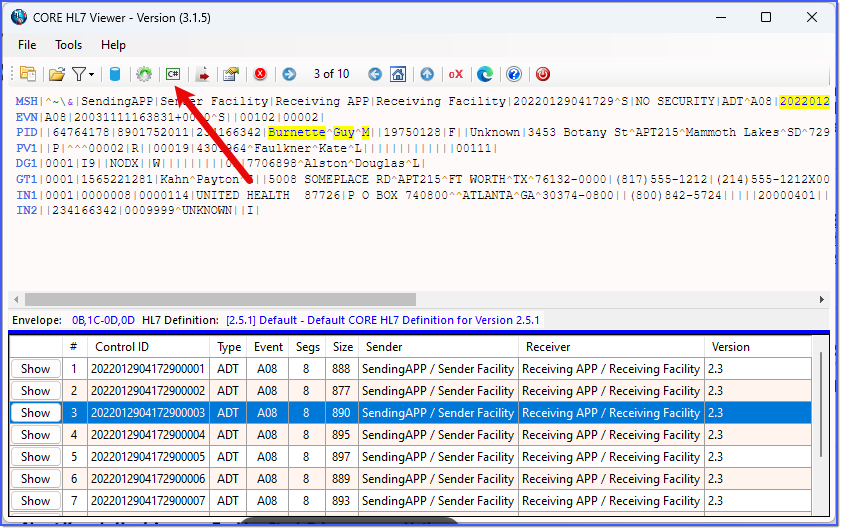Click highlighted name Burnette in PID segment
The height and width of the screenshot is (530, 842).
[297, 133]
